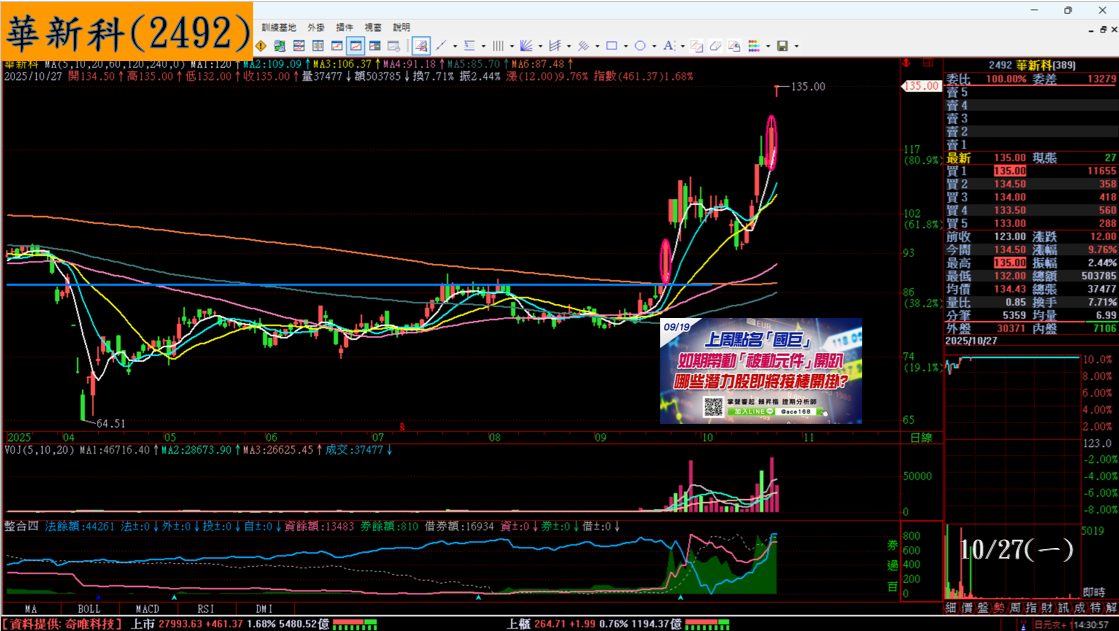Select the ellipse drawing tool
Viewport: 1119px width, 631px height.
[640, 46]
